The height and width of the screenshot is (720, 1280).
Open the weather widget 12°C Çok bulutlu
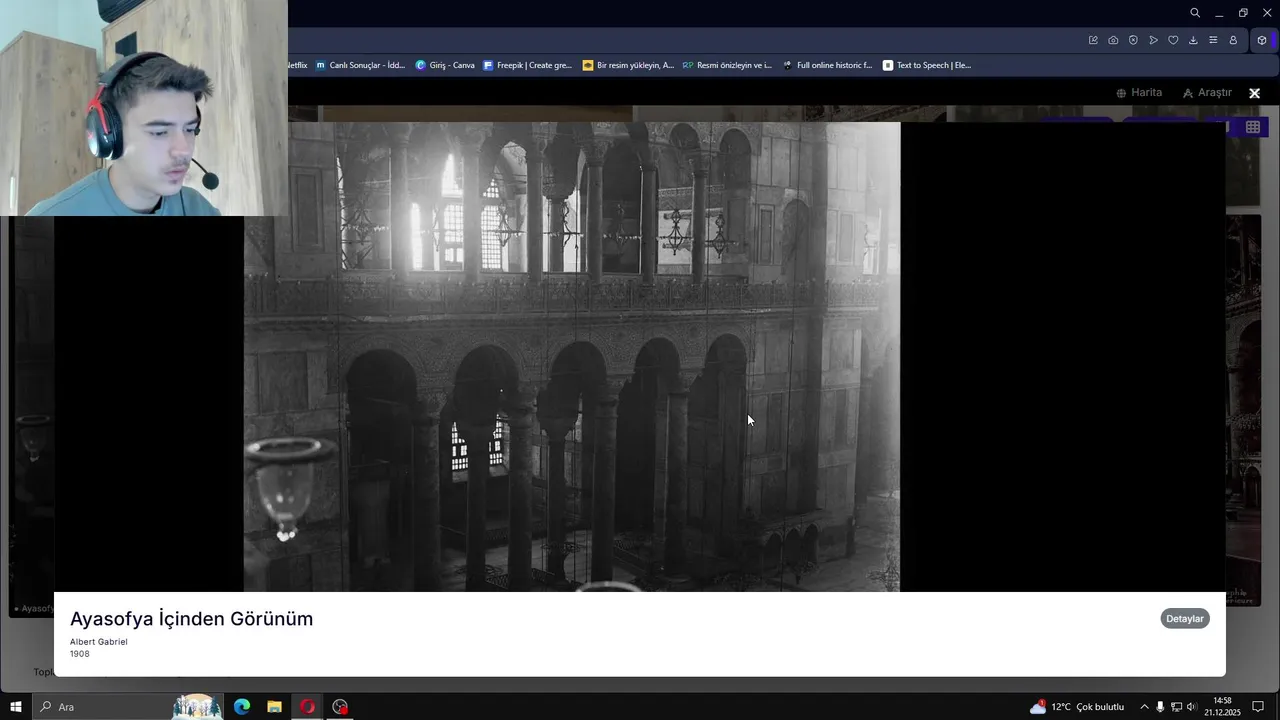pos(1078,707)
